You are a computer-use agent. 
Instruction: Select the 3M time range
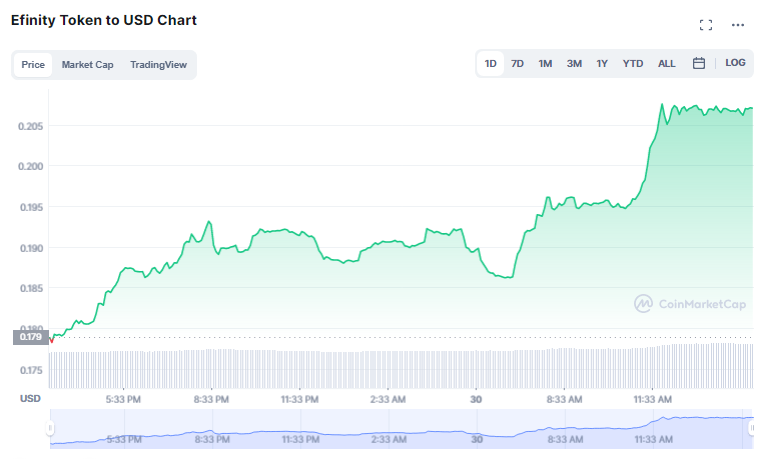point(574,63)
